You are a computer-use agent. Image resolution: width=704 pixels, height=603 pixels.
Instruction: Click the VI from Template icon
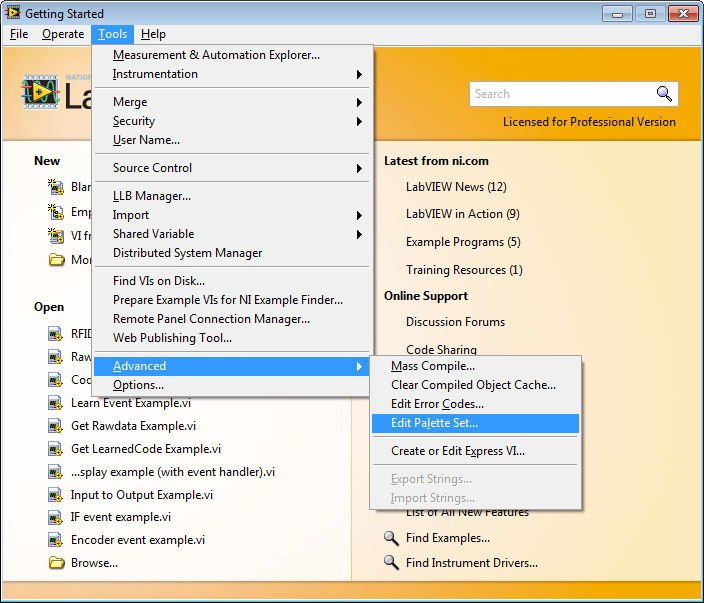click(x=56, y=235)
